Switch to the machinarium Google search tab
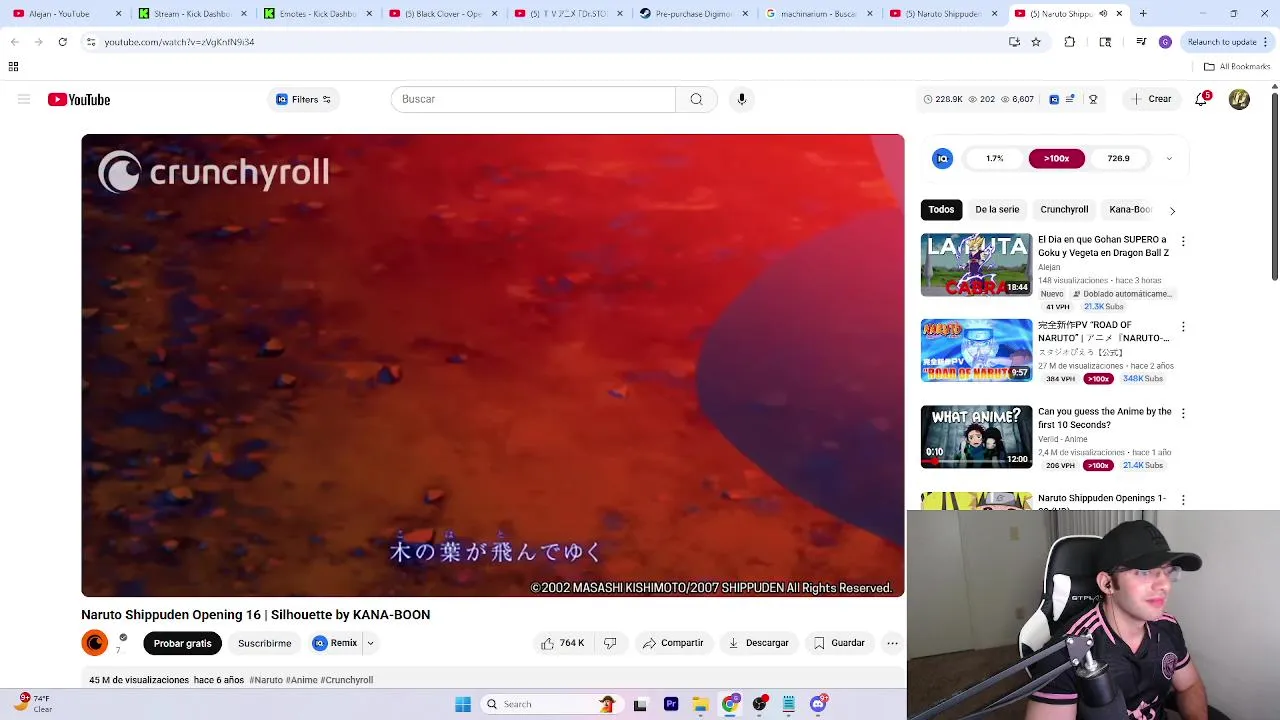1280x720 pixels. click(816, 14)
